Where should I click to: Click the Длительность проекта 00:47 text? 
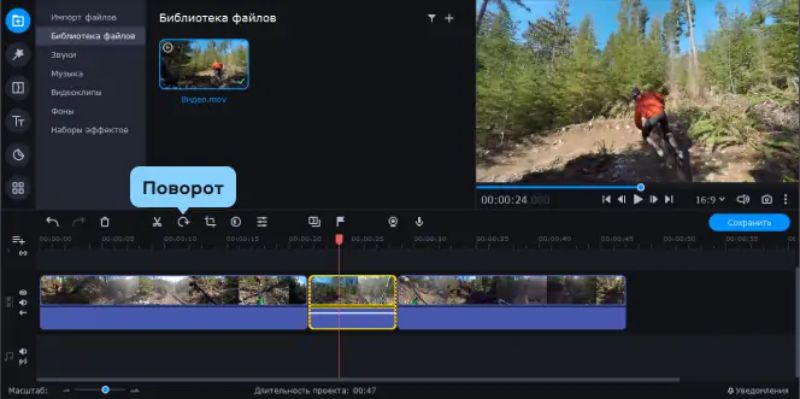click(x=315, y=391)
